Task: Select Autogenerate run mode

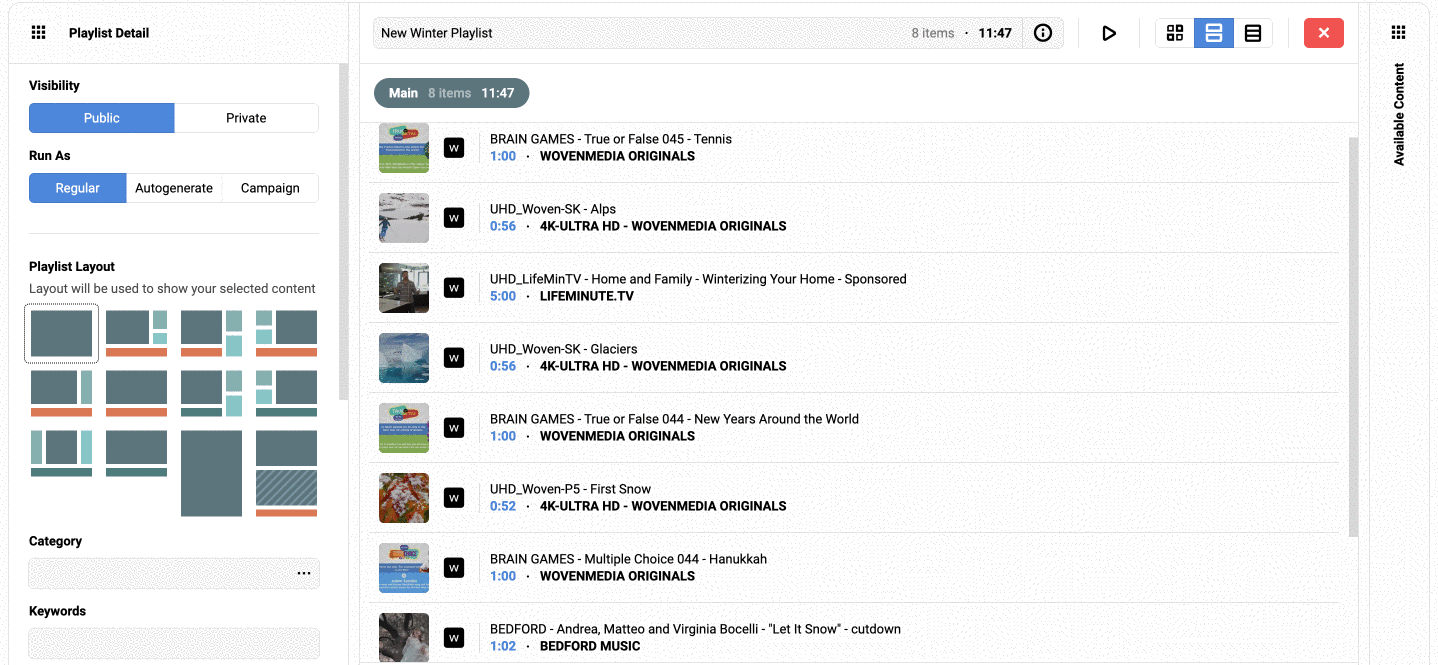Action: tap(174, 188)
